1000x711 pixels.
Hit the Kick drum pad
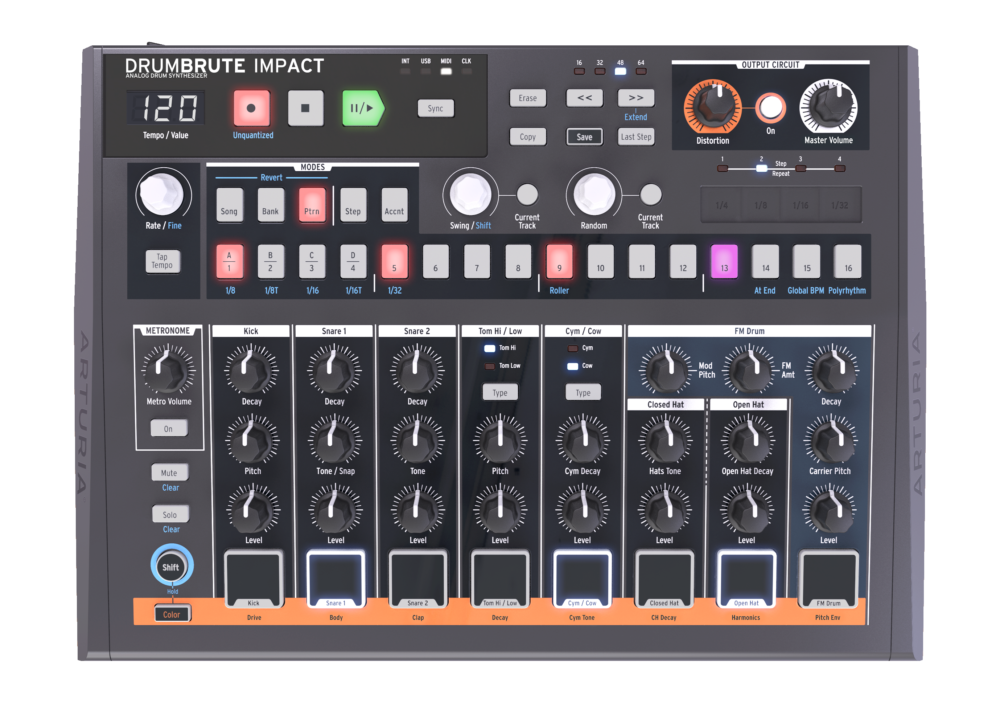tap(253, 580)
